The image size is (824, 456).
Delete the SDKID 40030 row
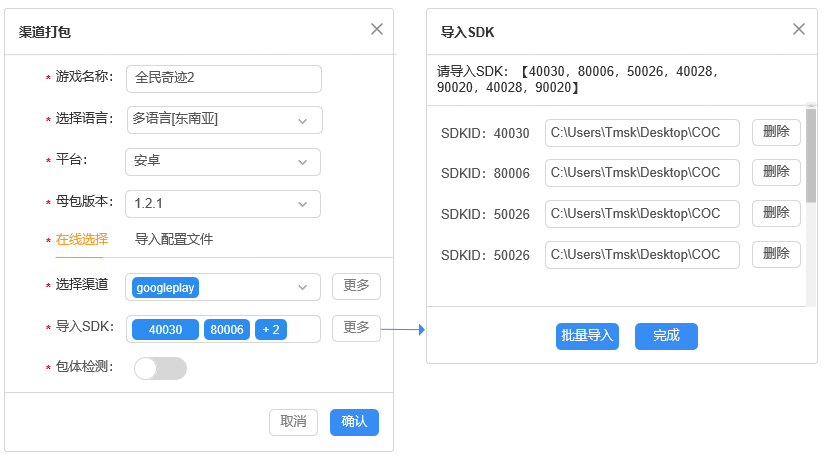[x=776, y=132]
